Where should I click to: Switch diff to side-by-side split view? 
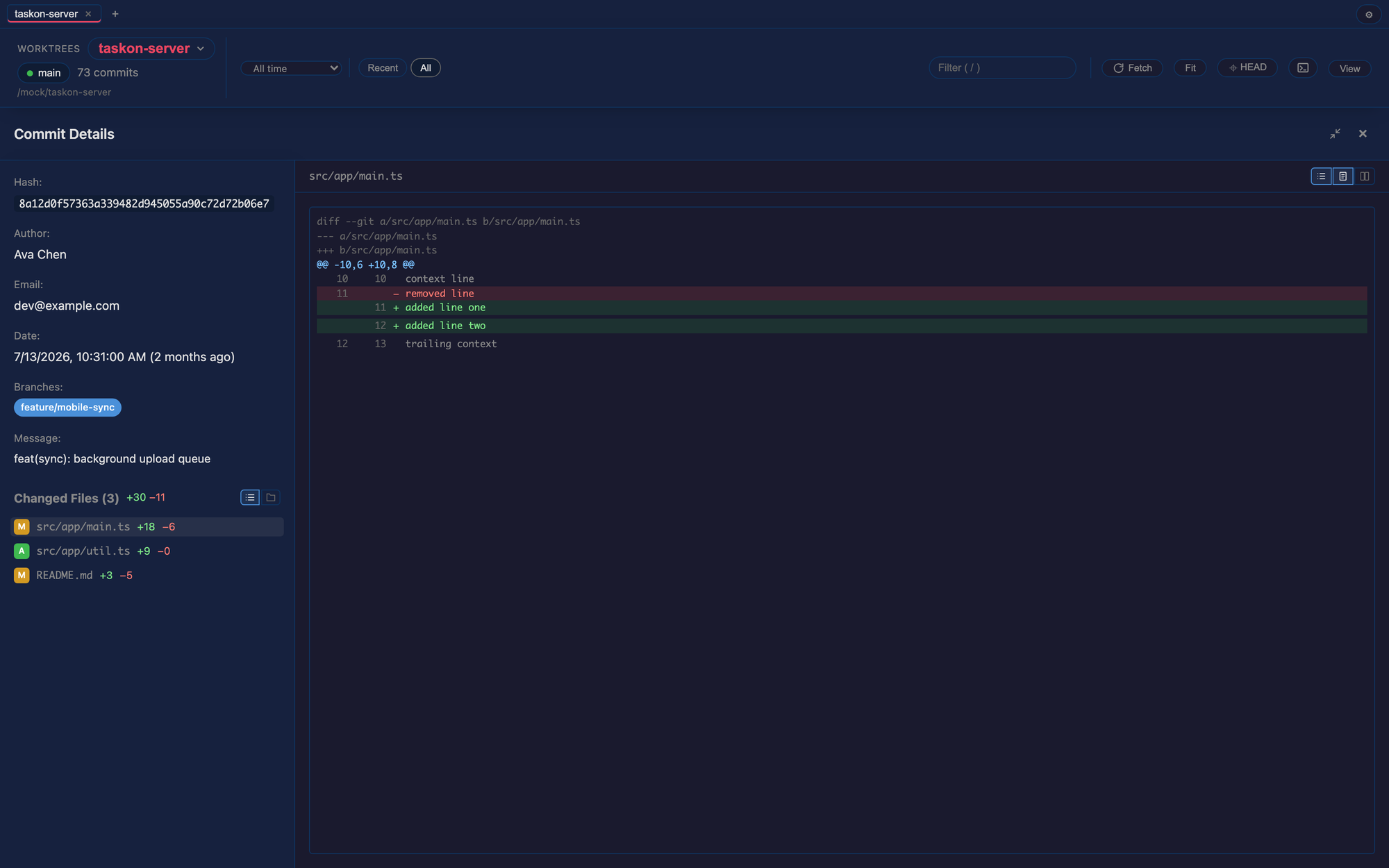point(1365,176)
